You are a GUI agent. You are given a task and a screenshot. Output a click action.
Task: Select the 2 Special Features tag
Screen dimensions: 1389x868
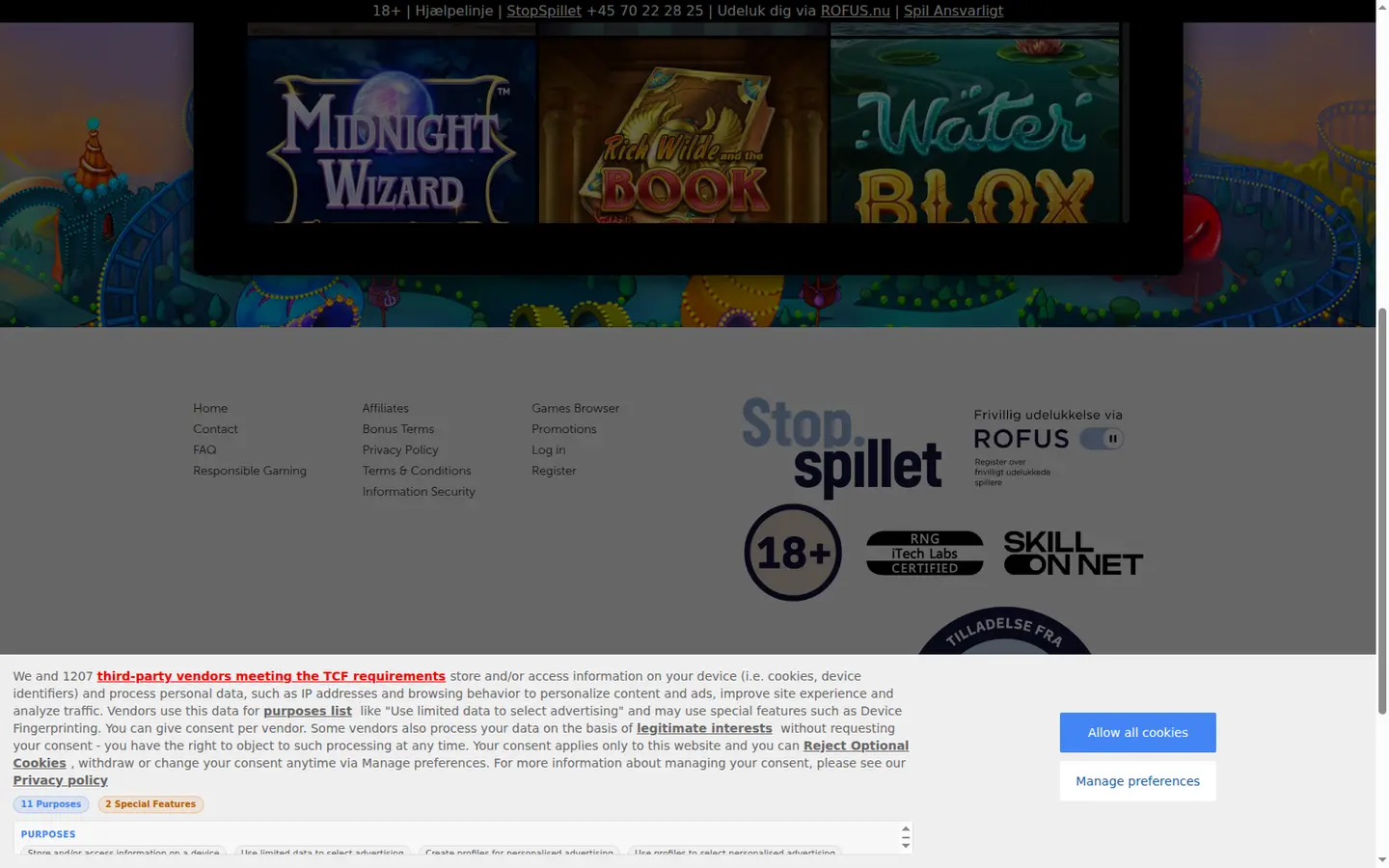[150, 804]
